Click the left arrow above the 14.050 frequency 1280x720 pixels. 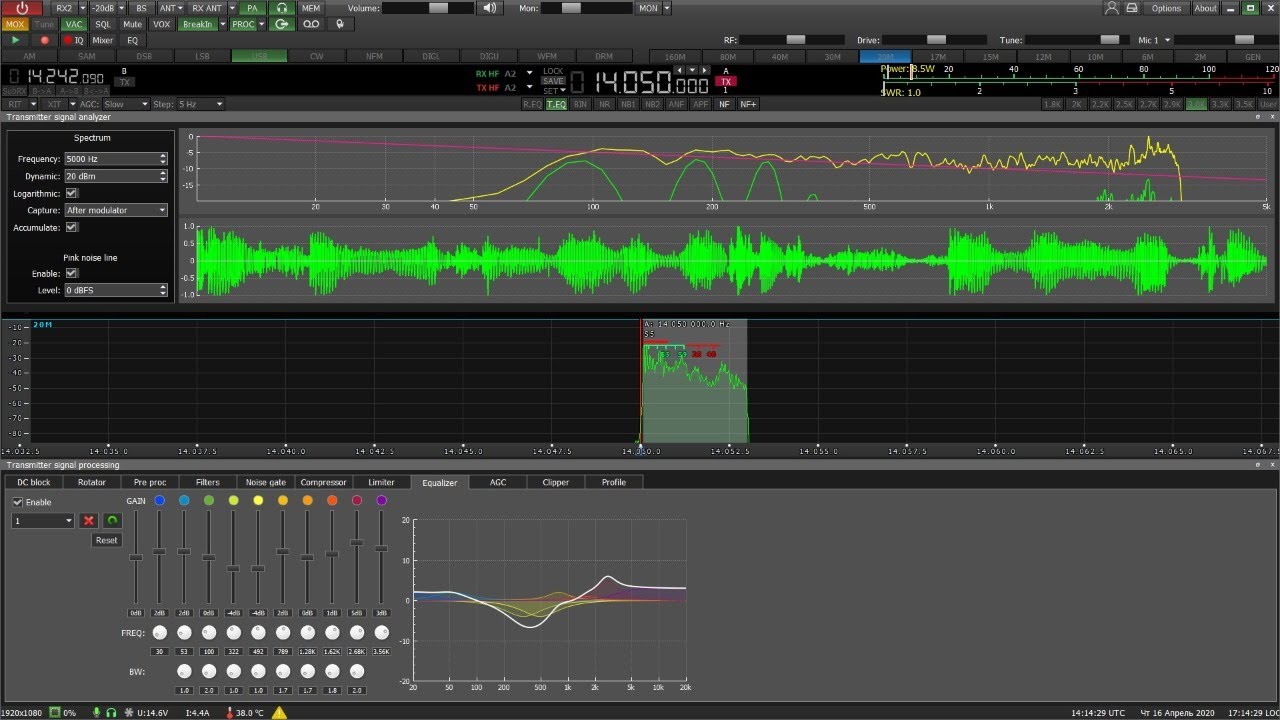click(679, 71)
